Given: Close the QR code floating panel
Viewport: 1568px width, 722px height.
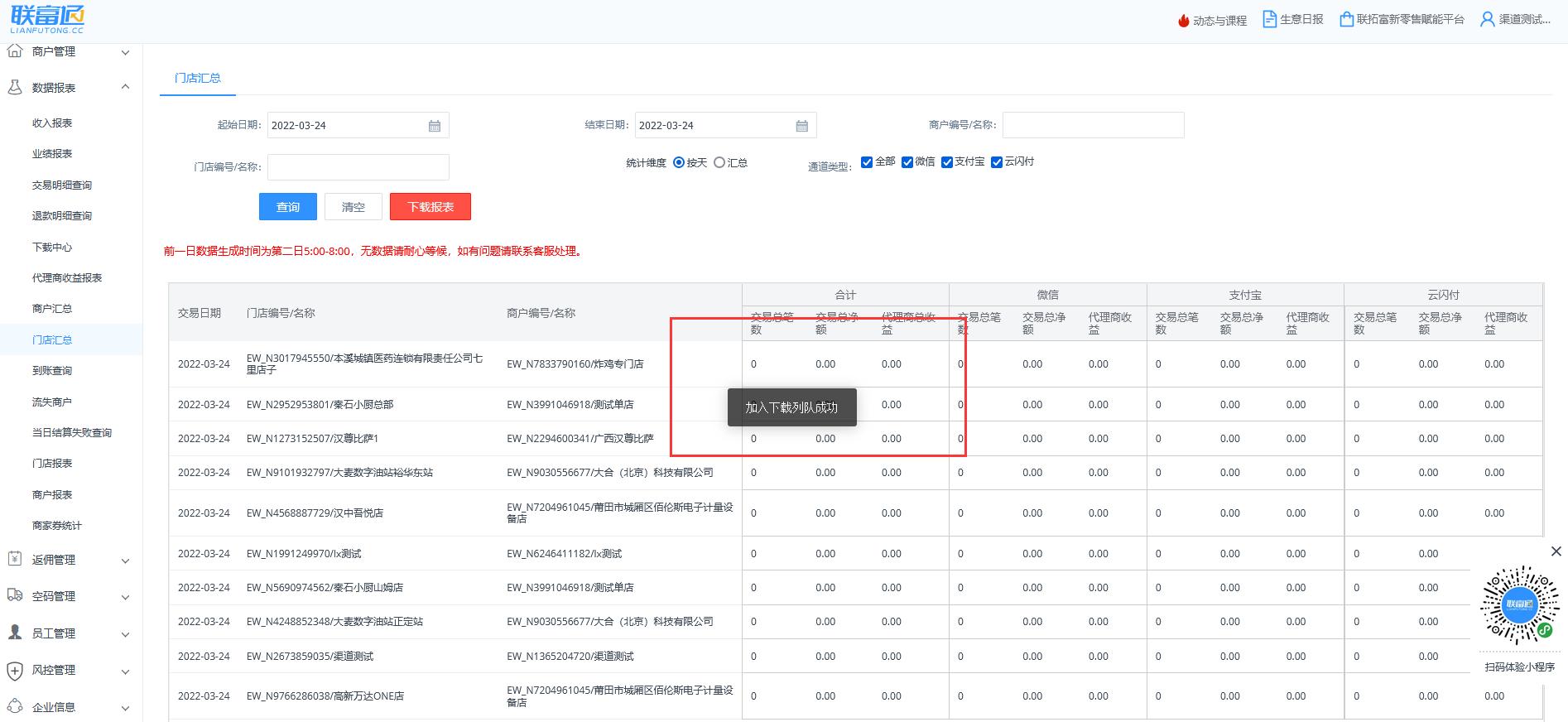Looking at the screenshot, I should coord(1556,551).
